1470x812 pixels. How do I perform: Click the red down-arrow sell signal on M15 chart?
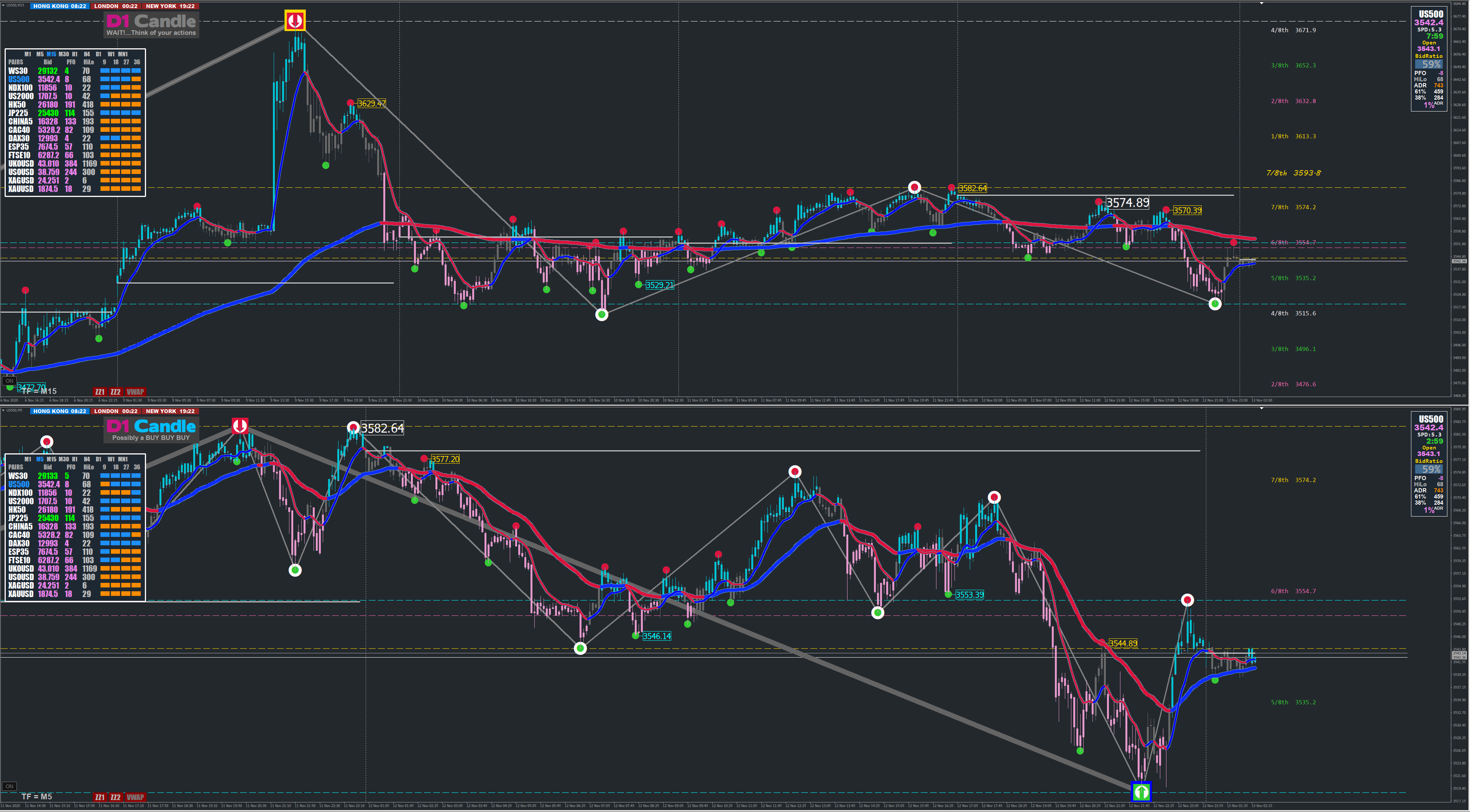[295, 21]
